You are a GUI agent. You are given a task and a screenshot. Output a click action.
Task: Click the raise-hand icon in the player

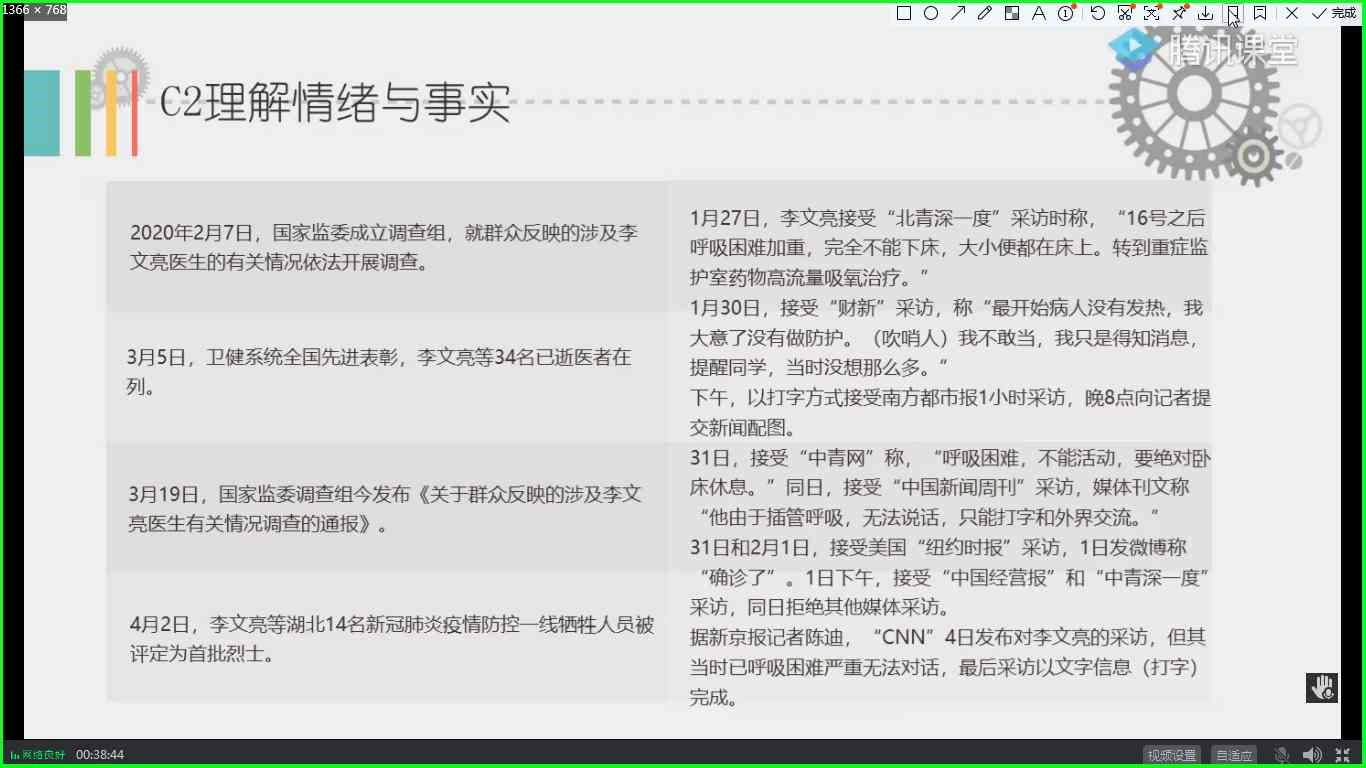[x=1322, y=687]
